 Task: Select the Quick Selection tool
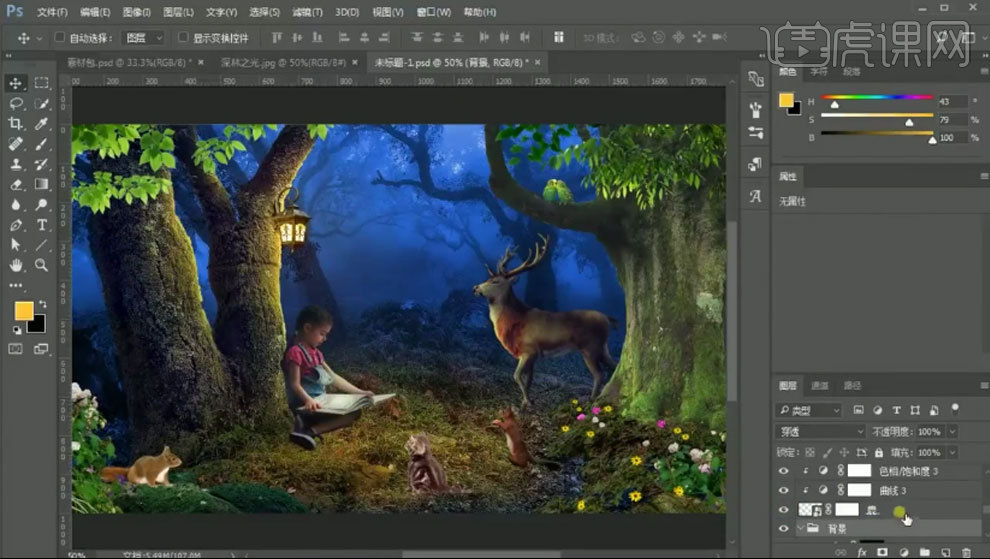coord(42,103)
